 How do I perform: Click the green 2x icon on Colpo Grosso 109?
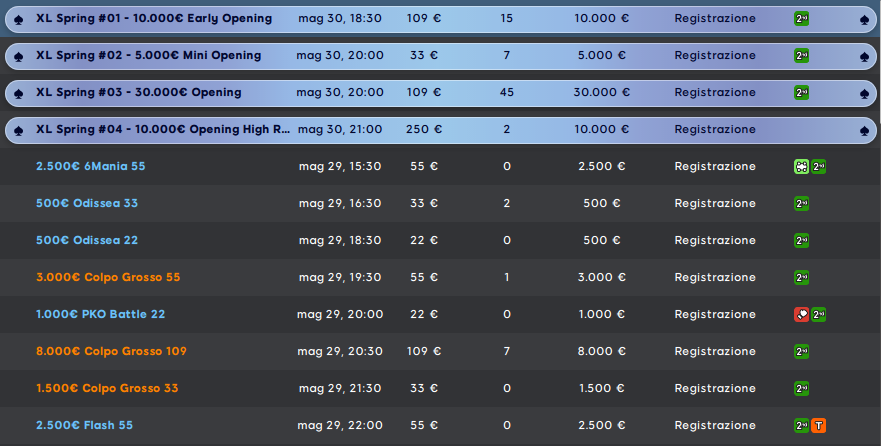click(801, 352)
